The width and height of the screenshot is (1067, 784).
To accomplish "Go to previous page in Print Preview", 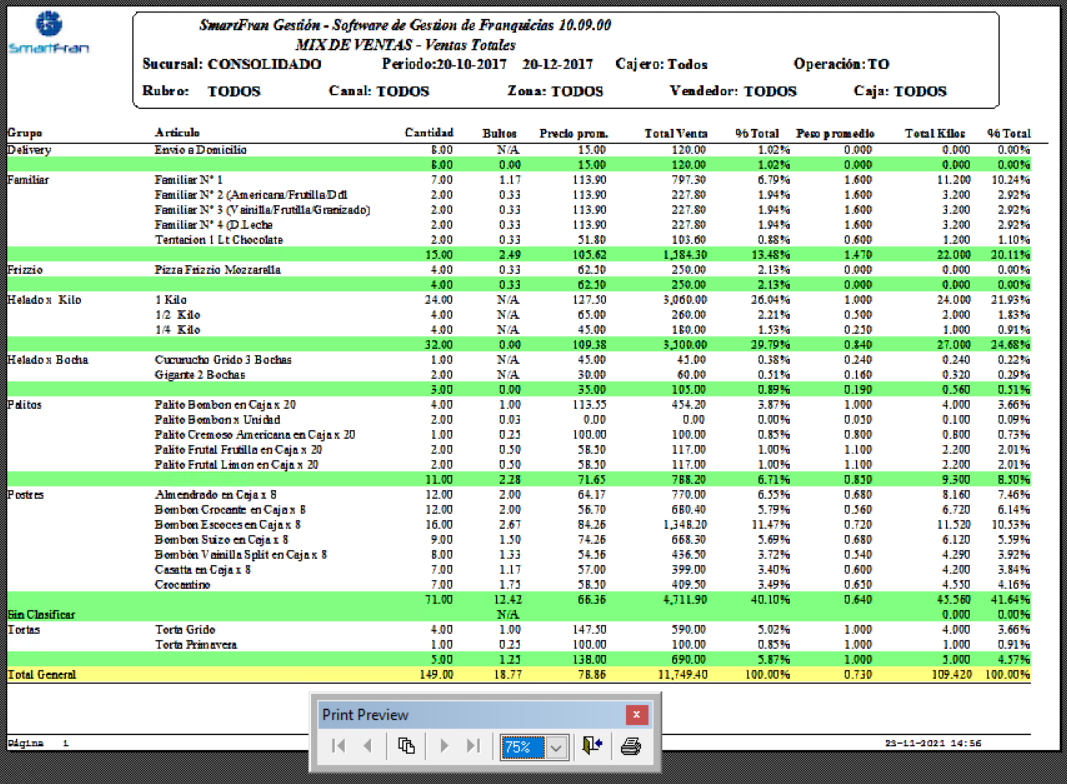I will tap(368, 746).
